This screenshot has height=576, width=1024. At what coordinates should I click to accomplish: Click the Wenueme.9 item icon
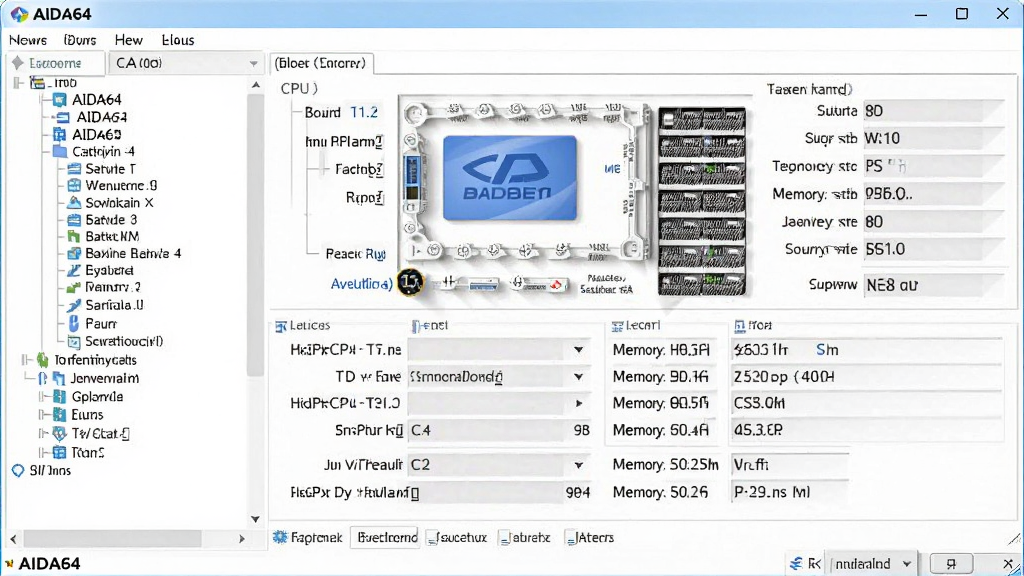click(x=74, y=185)
